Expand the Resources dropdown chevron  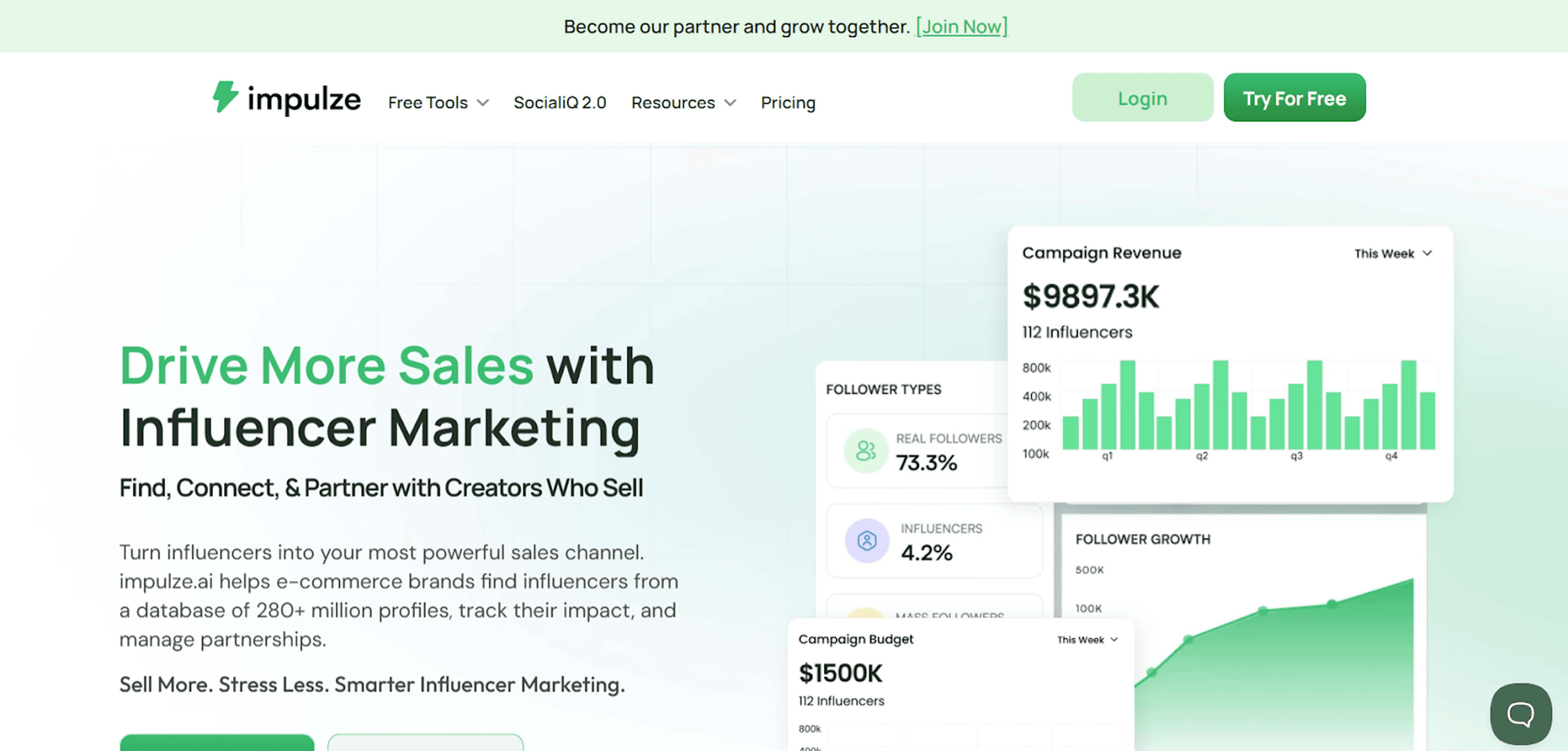tap(730, 103)
